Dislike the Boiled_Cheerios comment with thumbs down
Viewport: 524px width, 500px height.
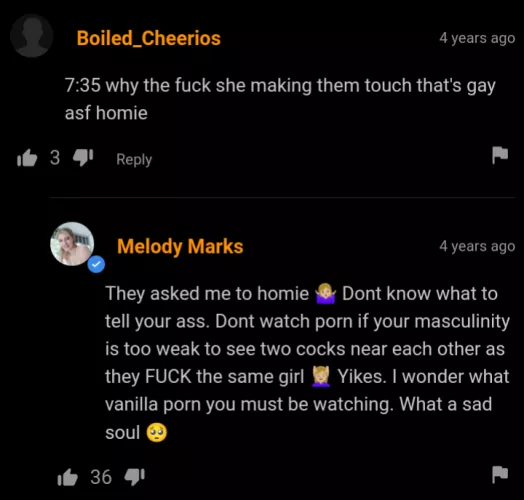[x=83, y=158]
